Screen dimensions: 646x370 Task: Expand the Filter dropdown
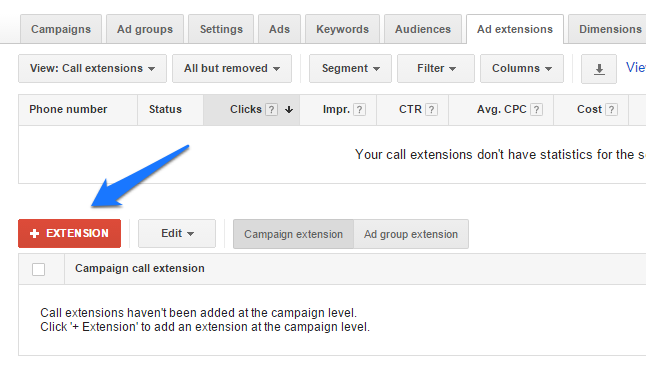coord(436,68)
